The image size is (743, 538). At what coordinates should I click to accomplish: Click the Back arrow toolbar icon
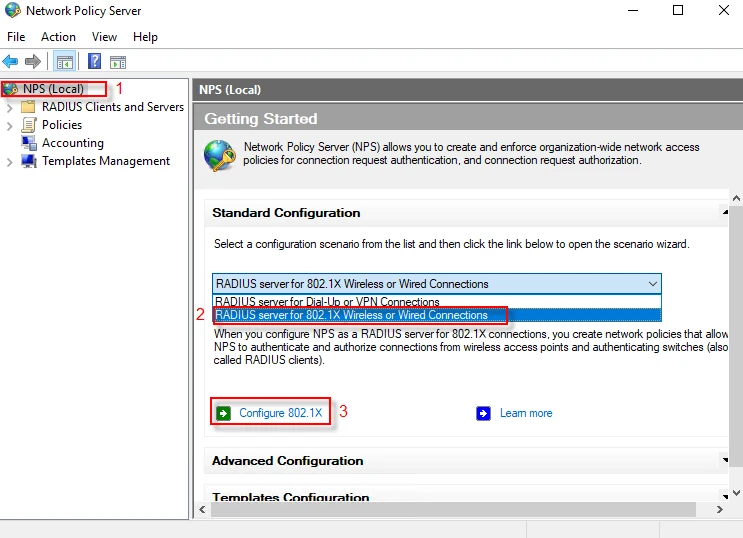click(x=11, y=62)
